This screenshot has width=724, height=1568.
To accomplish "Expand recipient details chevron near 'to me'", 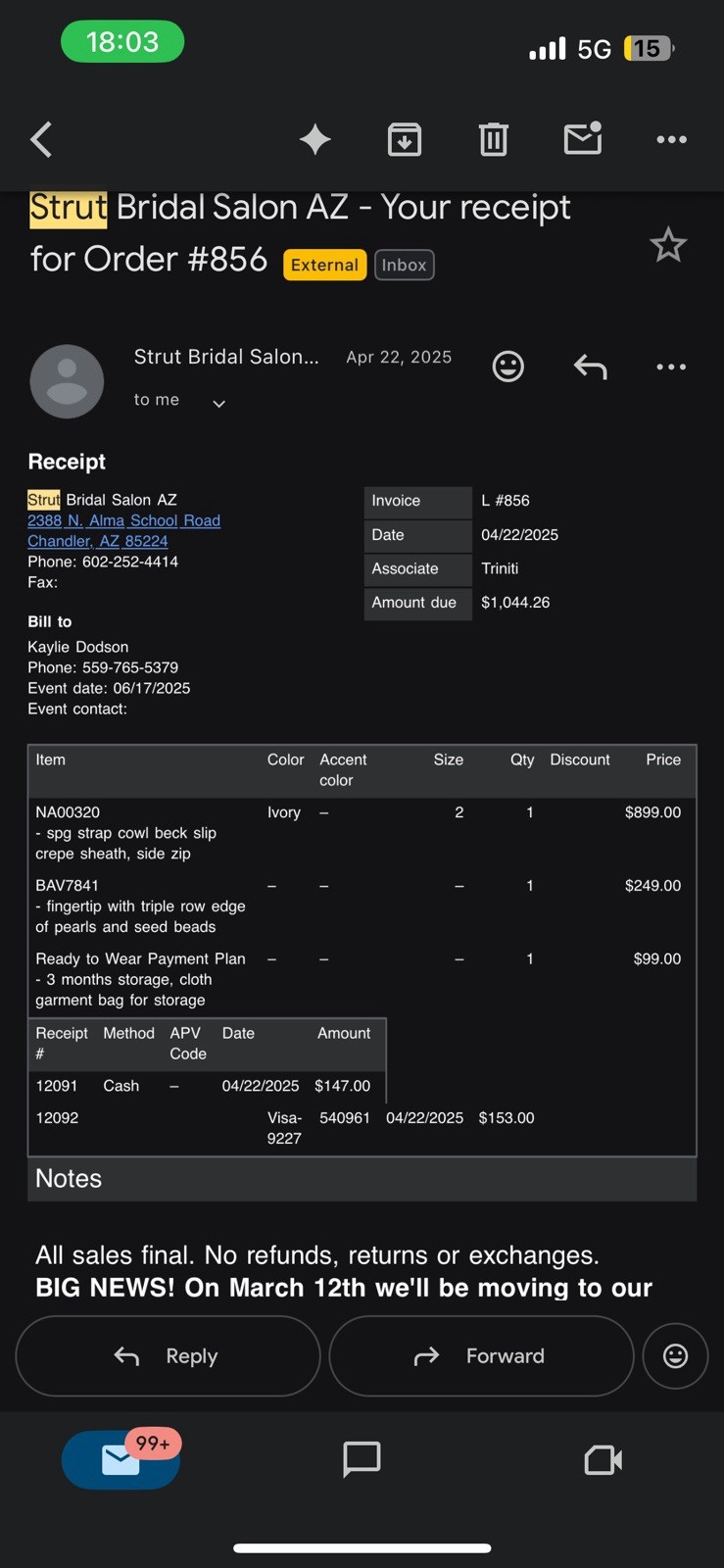I will point(219,403).
